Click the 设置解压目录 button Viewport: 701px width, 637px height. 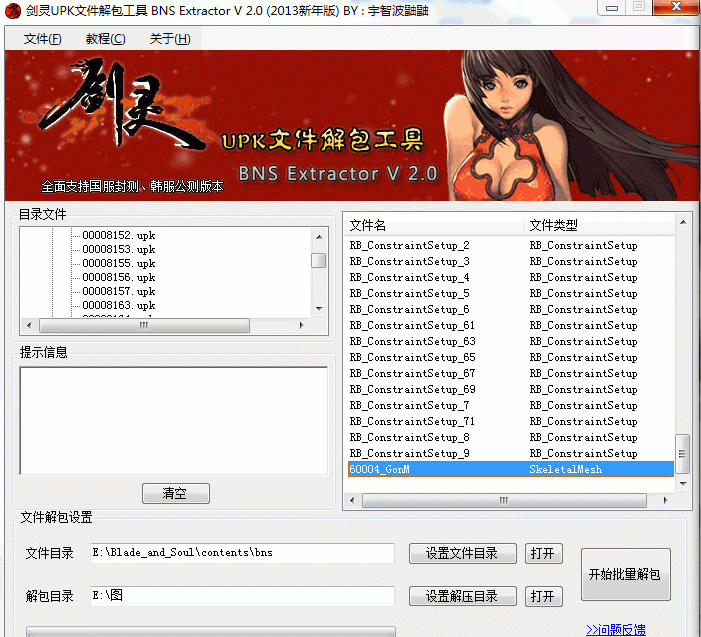[x=463, y=596]
